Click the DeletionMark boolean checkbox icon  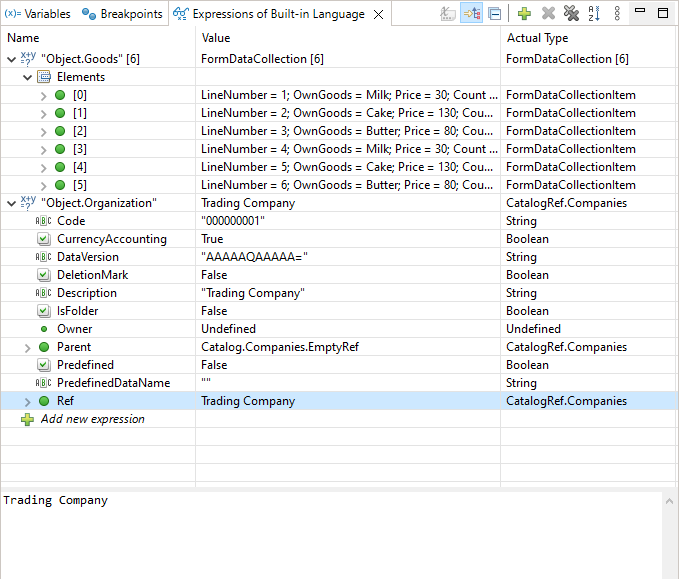[43, 275]
